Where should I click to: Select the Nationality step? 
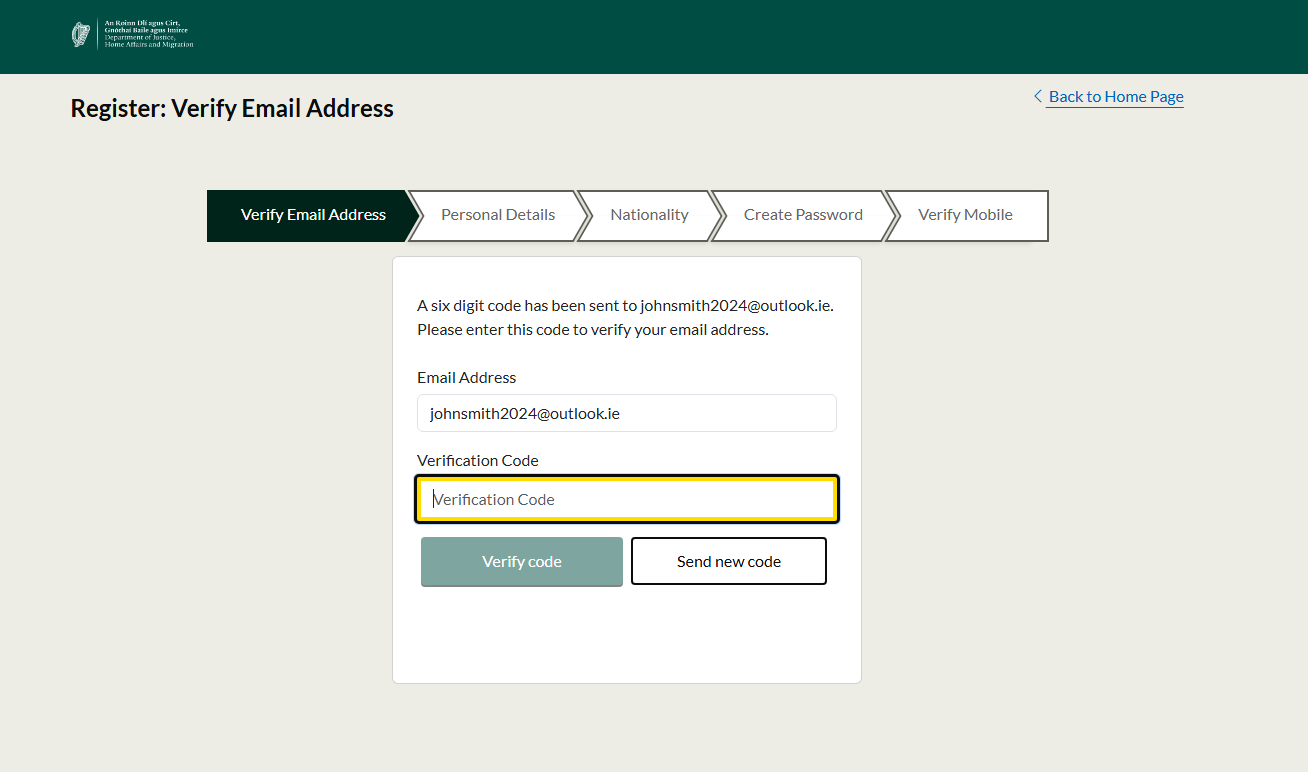click(x=649, y=215)
